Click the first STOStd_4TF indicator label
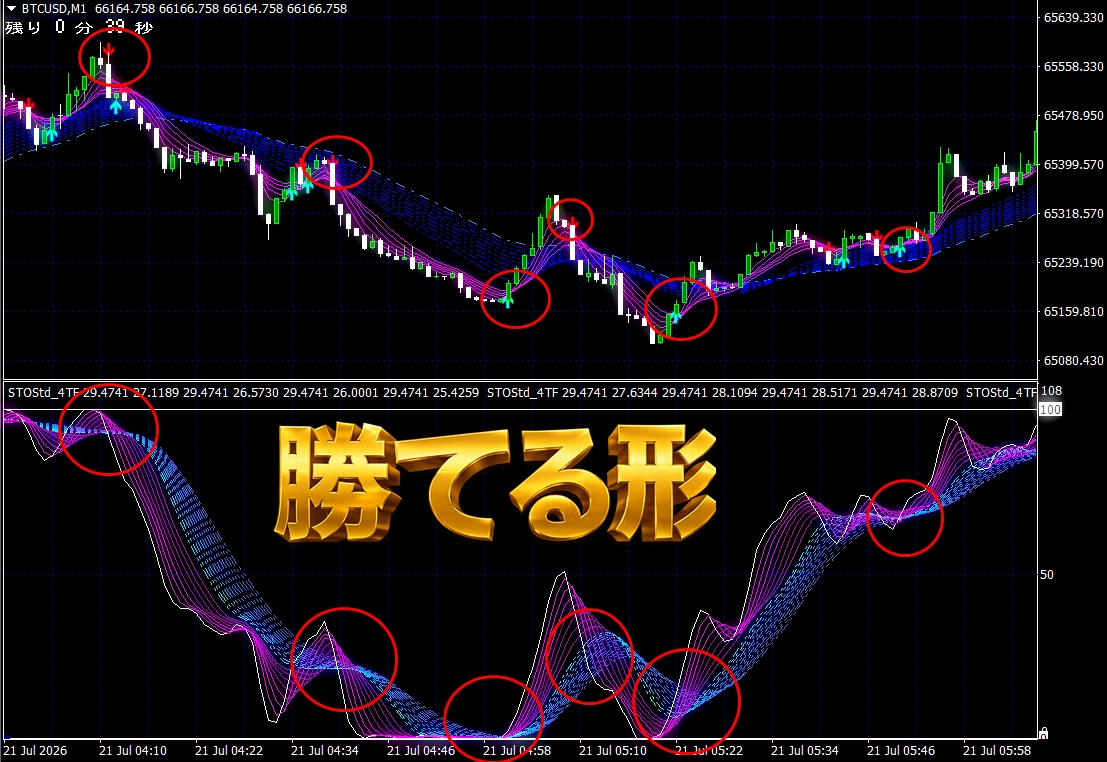 (44, 393)
